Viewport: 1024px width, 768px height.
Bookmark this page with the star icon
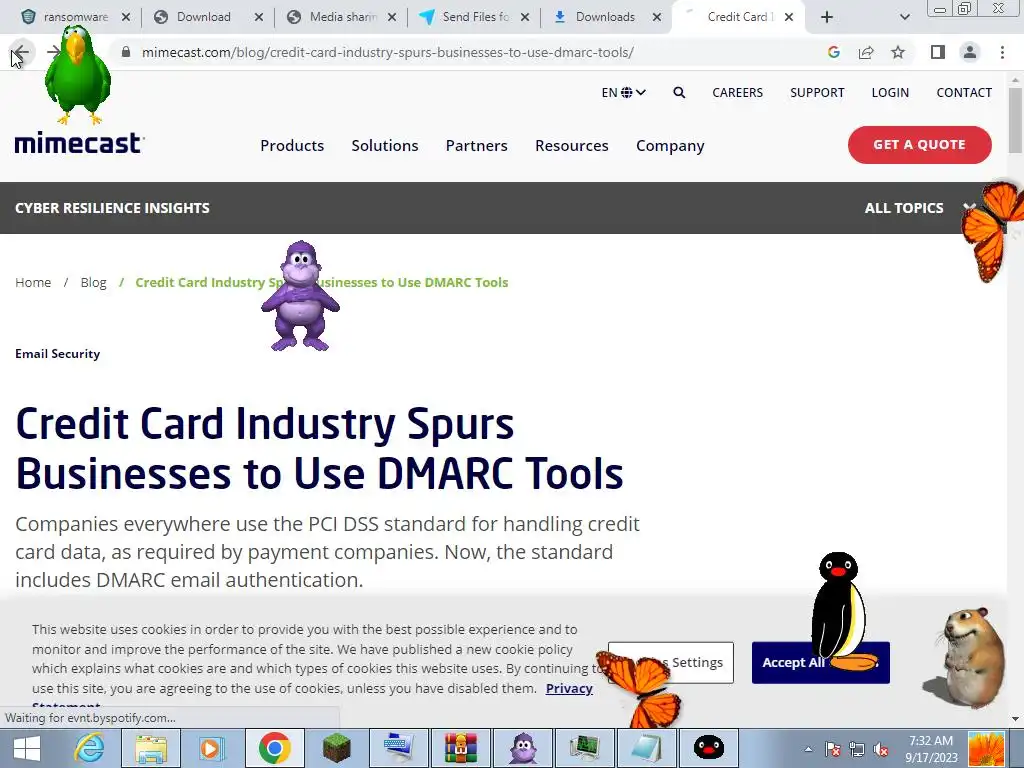coord(898,52)
